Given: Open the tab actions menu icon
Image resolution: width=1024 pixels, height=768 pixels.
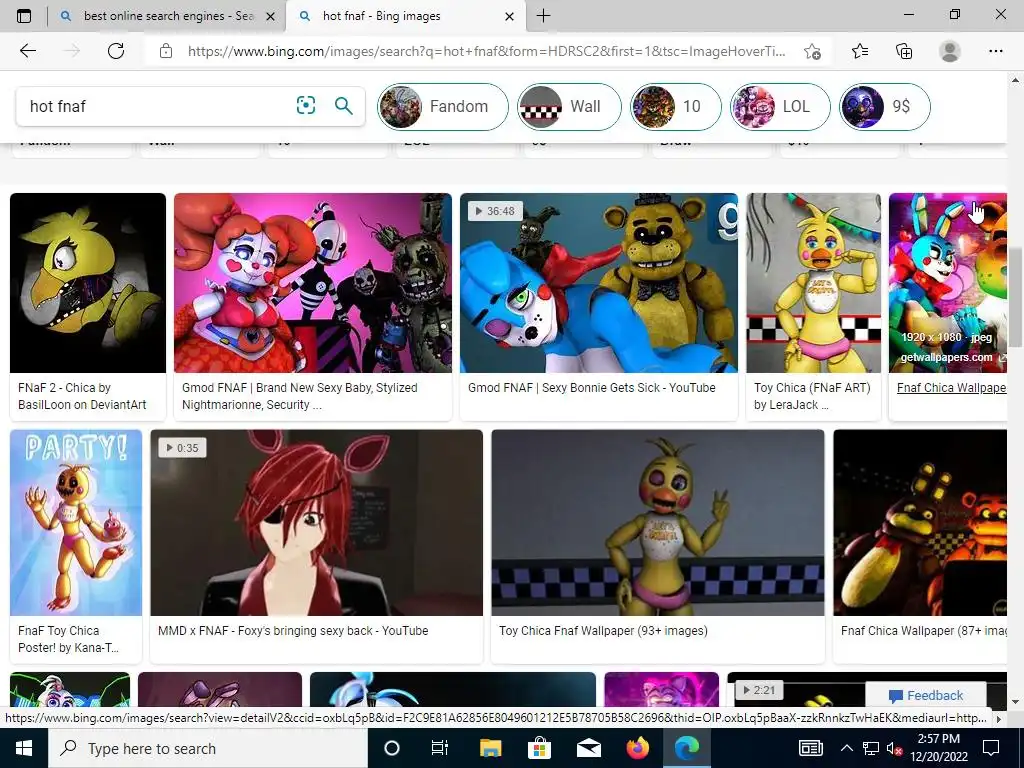Looking at the screenshot, I should tap(24, 16).
